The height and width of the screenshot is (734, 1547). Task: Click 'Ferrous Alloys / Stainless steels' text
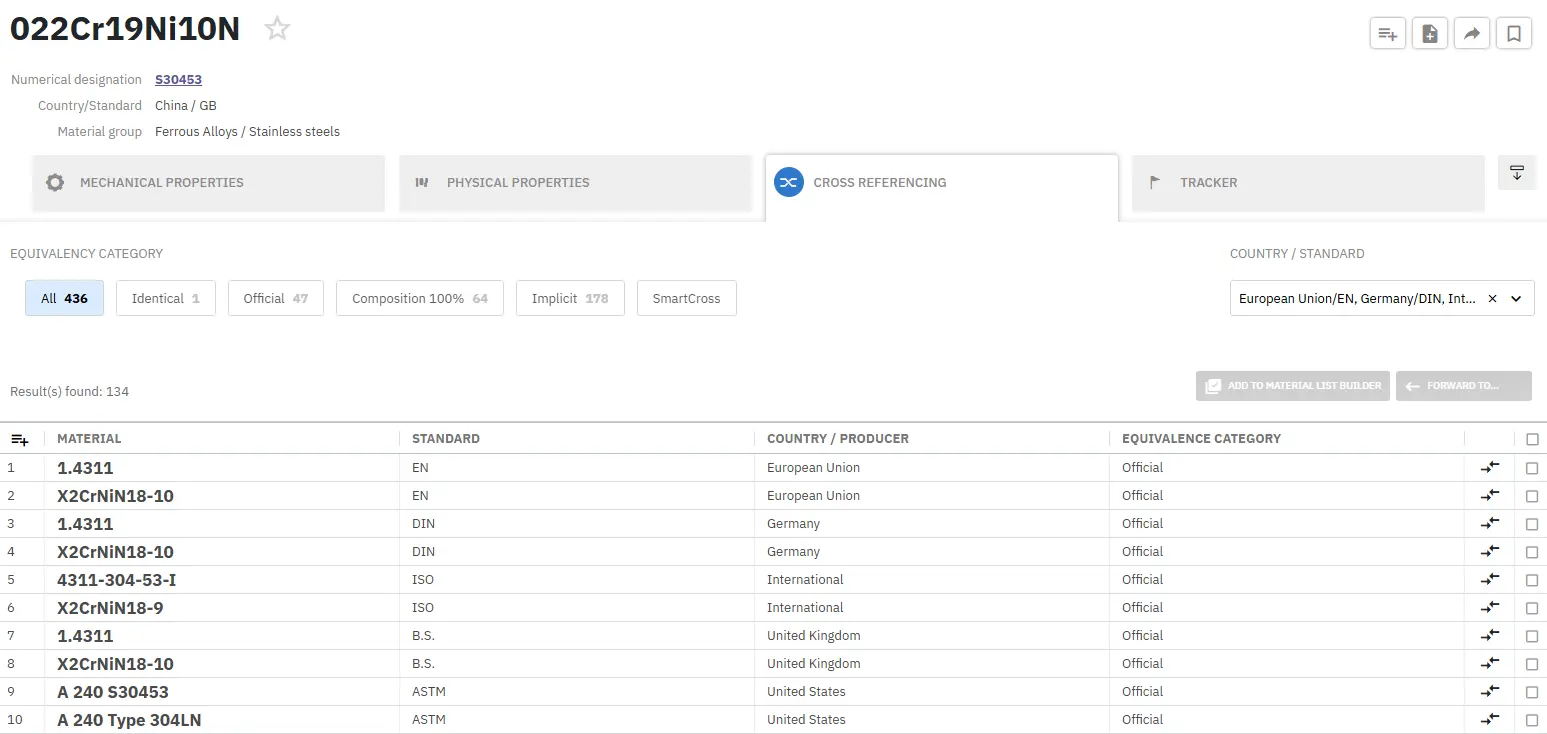pyautogui.click(x=247, y=132)
